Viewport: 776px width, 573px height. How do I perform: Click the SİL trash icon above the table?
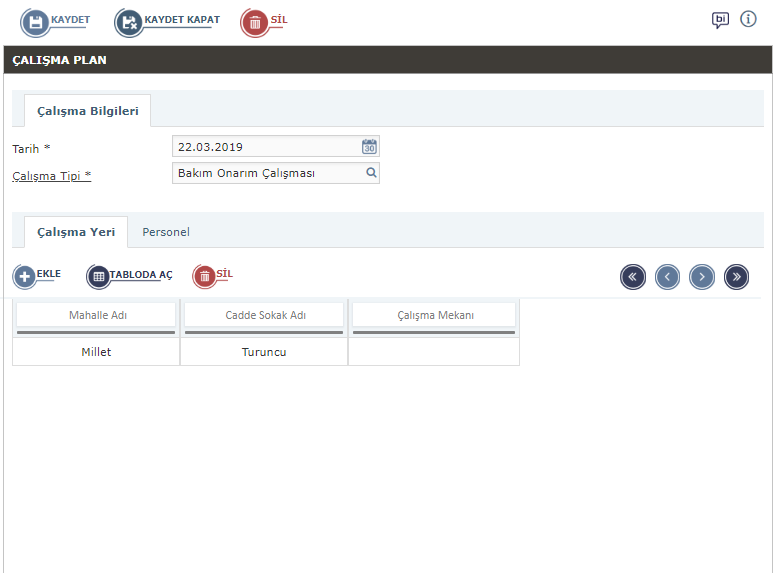tap(204, 277)
